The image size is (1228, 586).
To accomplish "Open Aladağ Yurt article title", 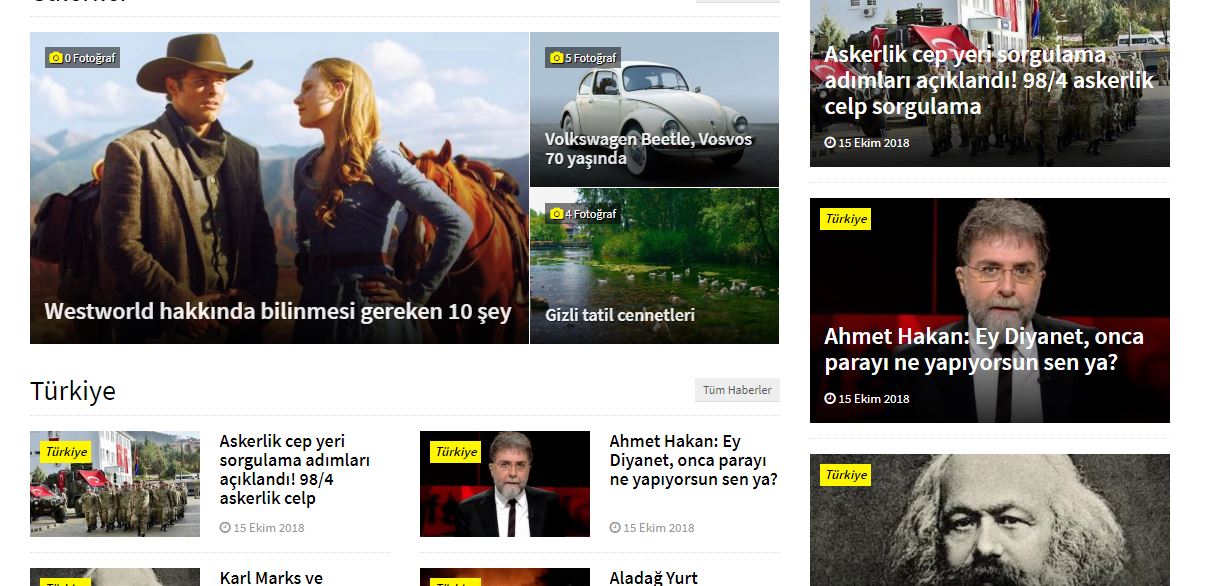I will (x=653, y=578).
